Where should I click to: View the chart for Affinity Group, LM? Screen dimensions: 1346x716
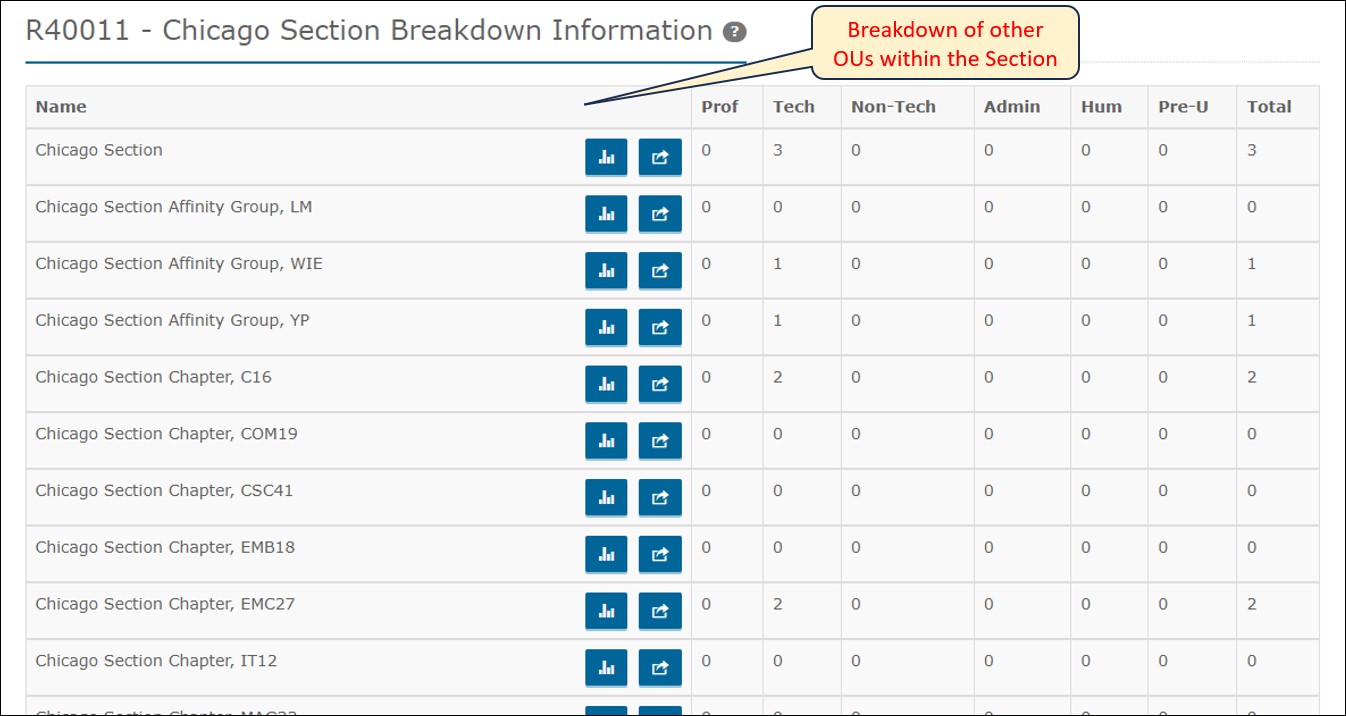(606, 214)
